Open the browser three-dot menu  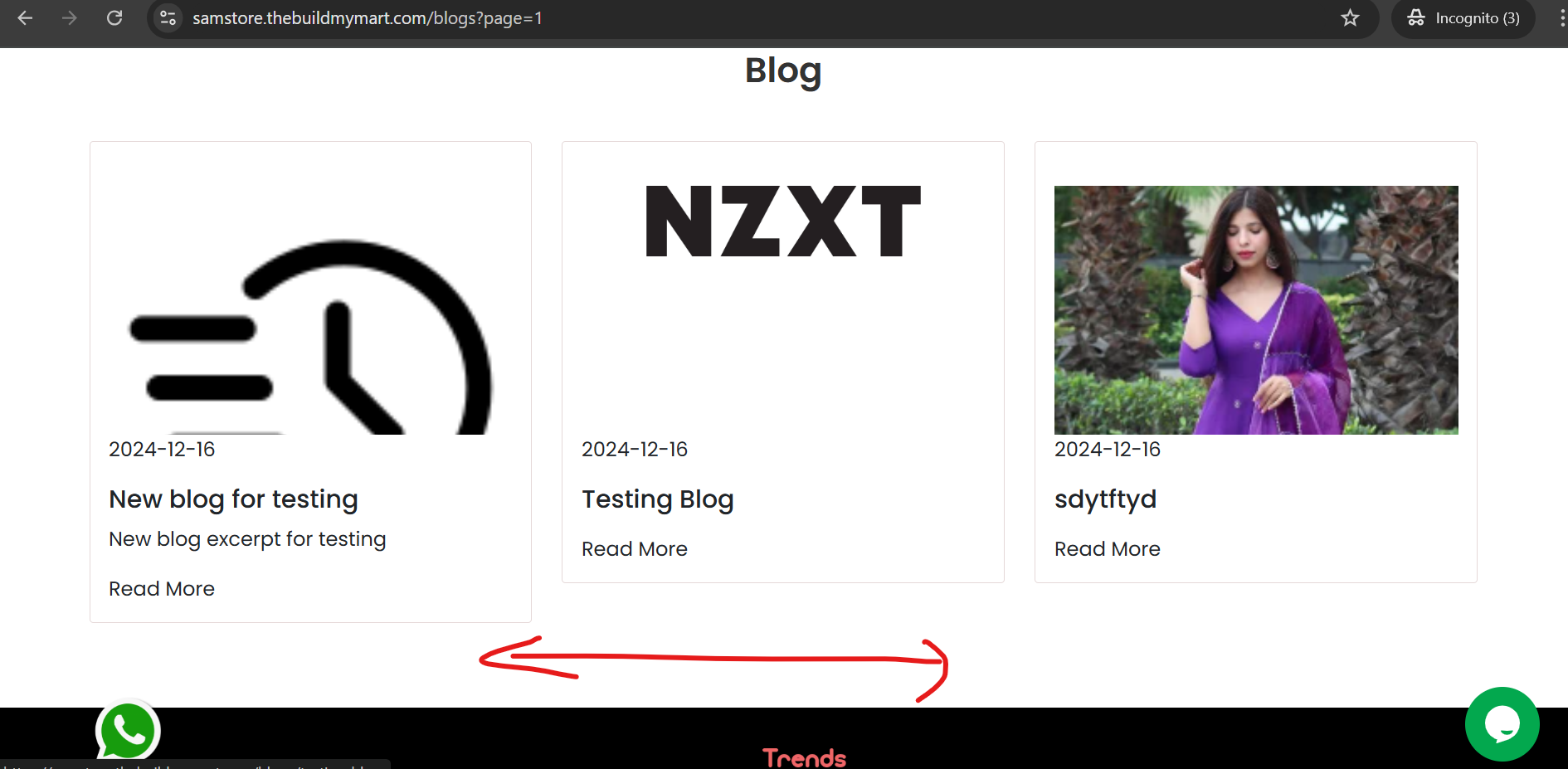pos(1561,18)
